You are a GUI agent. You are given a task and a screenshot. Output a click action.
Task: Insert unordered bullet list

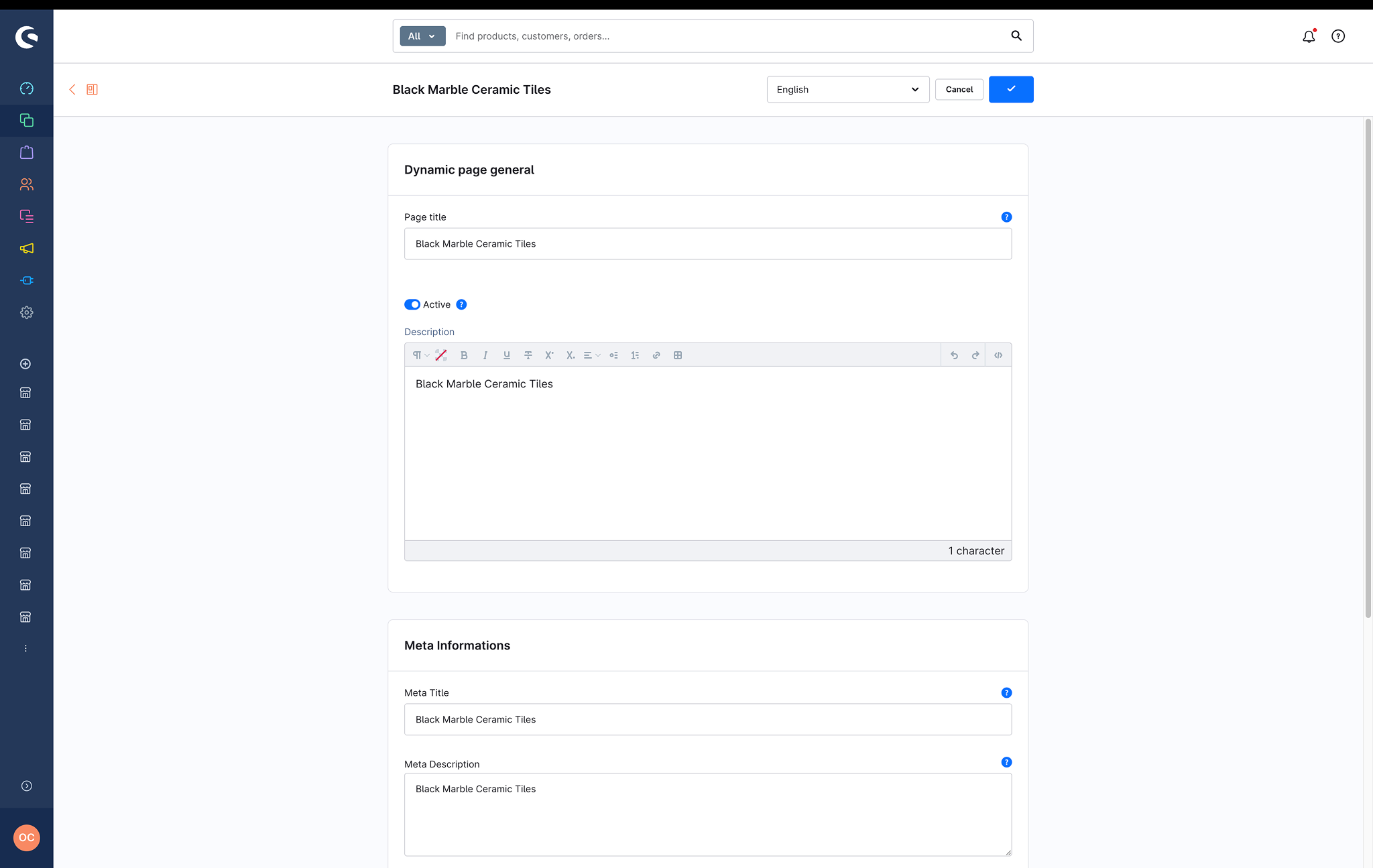click(x=613, y=355)
